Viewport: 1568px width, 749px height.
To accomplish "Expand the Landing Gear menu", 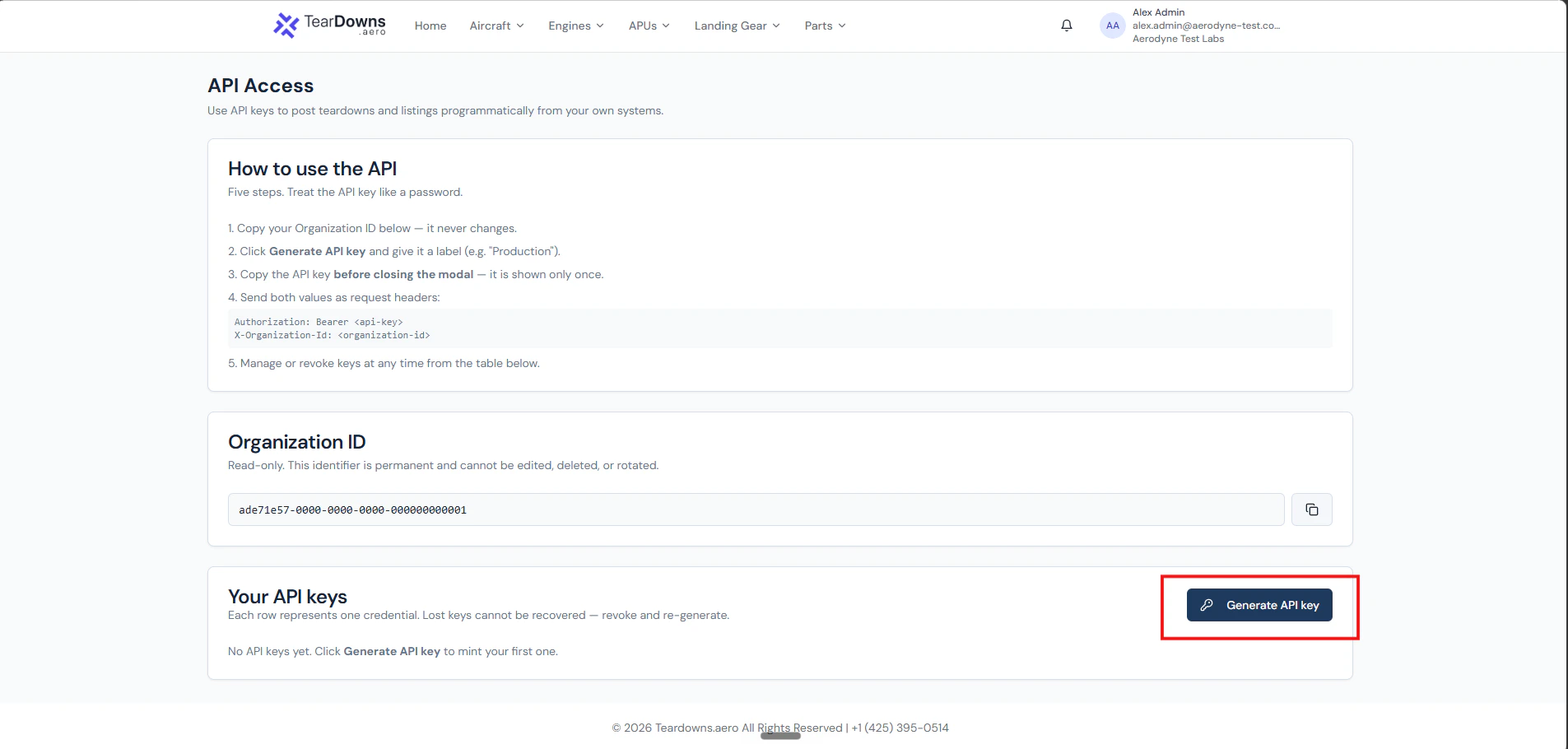I will tap(737, 26).
